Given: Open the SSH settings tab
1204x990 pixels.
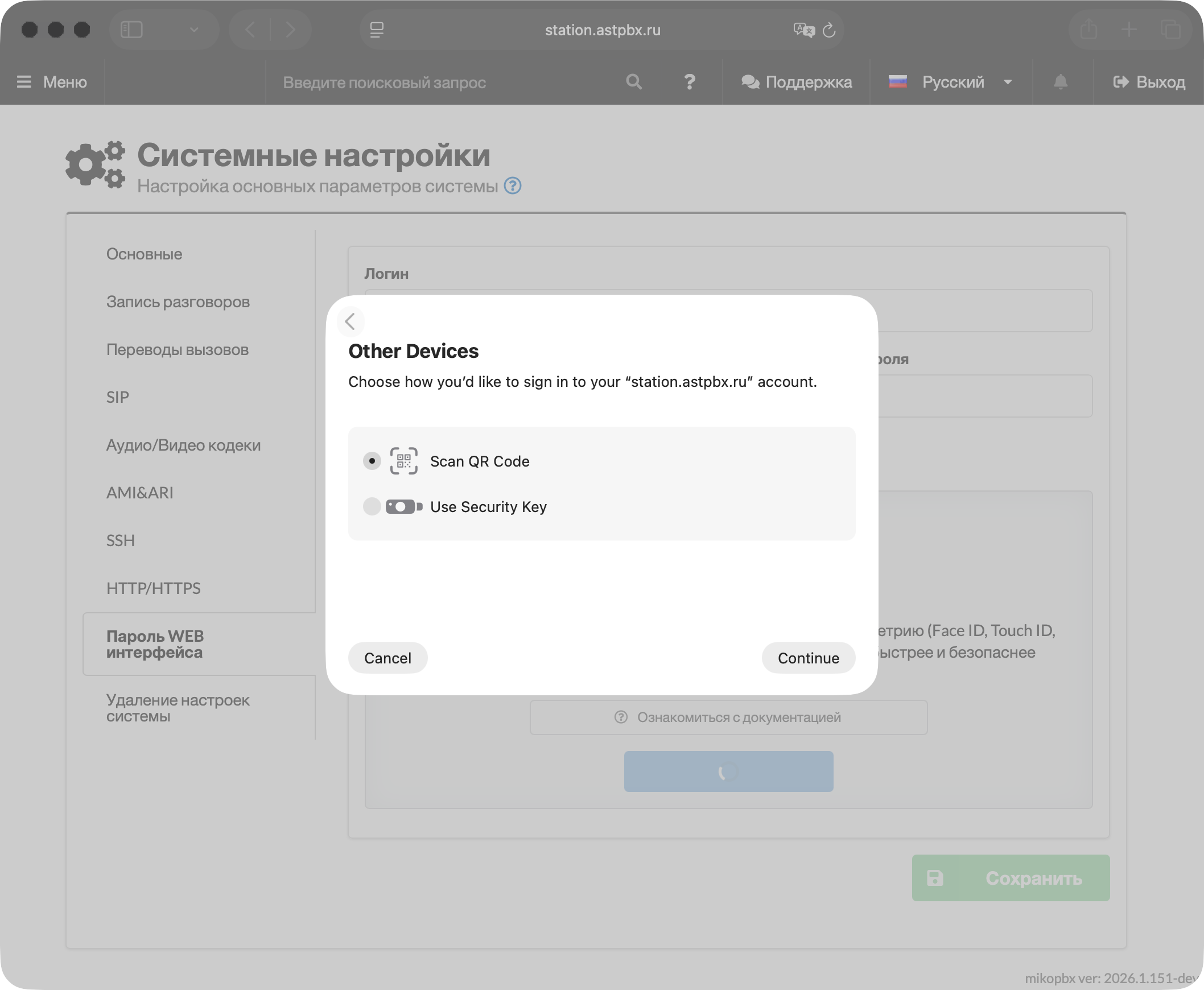Looking at the screenshot, I should (x=120, y=540).
